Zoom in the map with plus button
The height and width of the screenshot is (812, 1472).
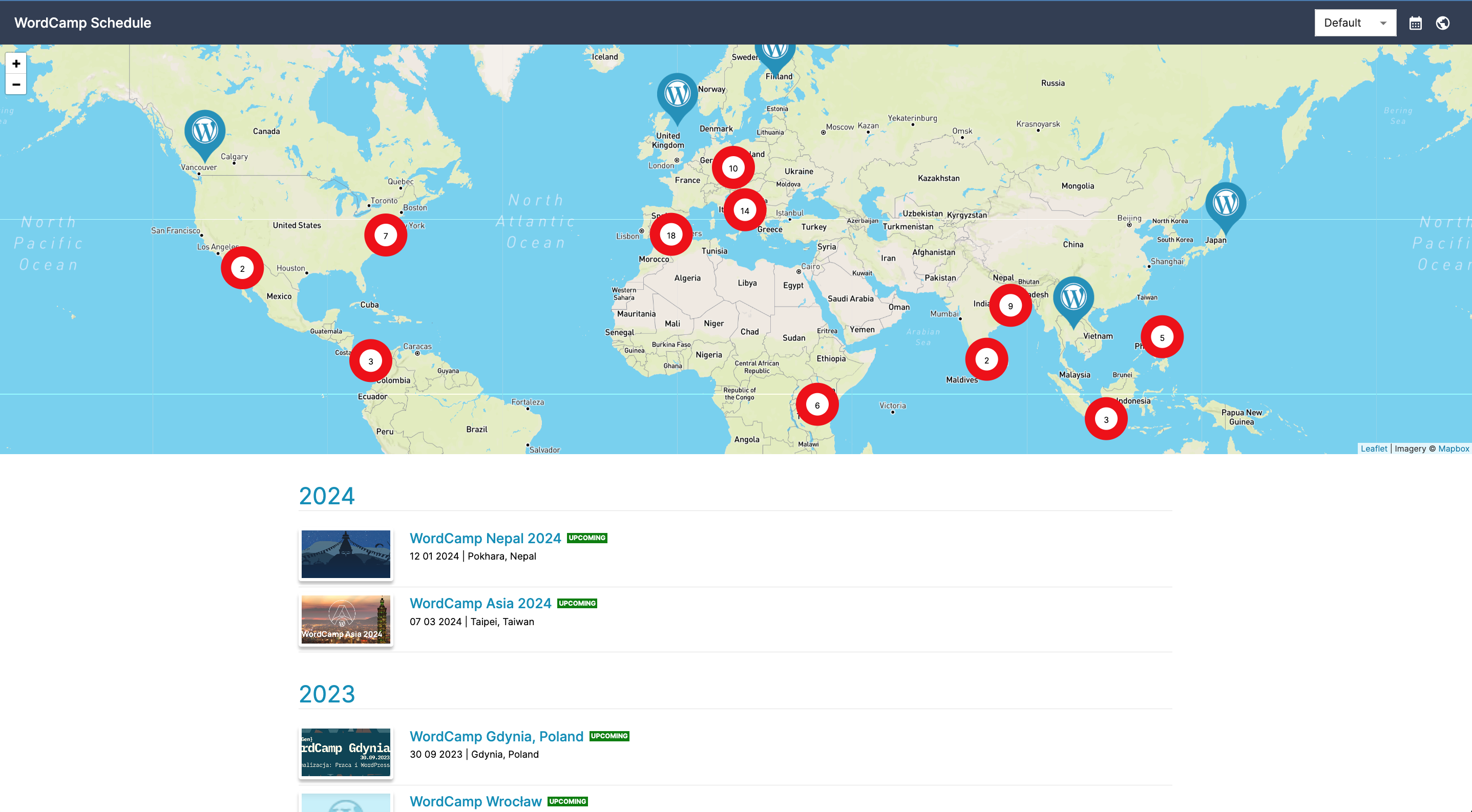tap(16, 63)
